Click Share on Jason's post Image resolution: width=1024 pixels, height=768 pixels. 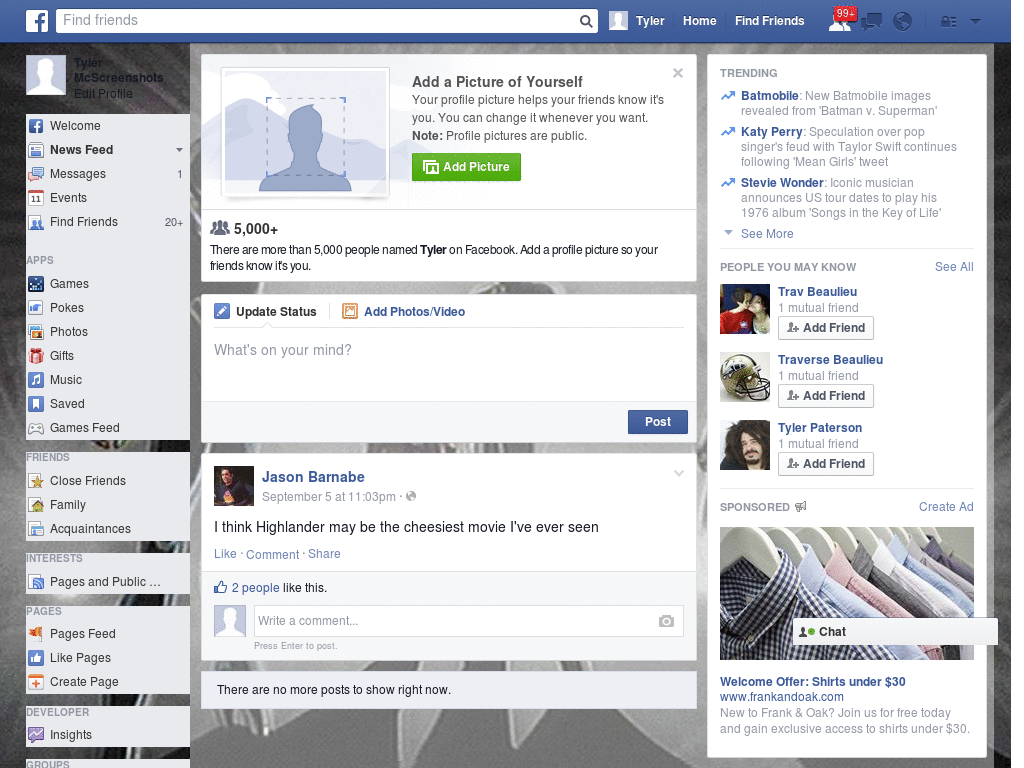pyautogui.click(x=324, y=554)
